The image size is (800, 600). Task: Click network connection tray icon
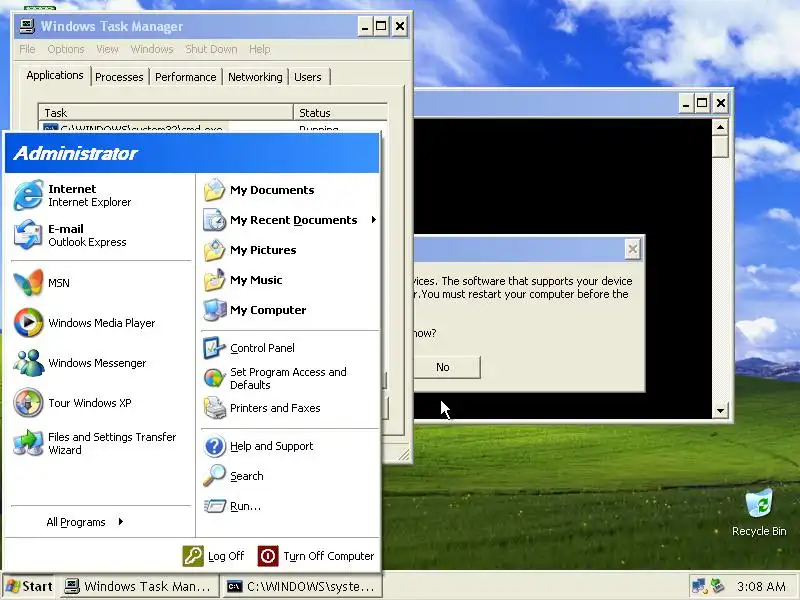pyautogui.click(x=698, y=586)
